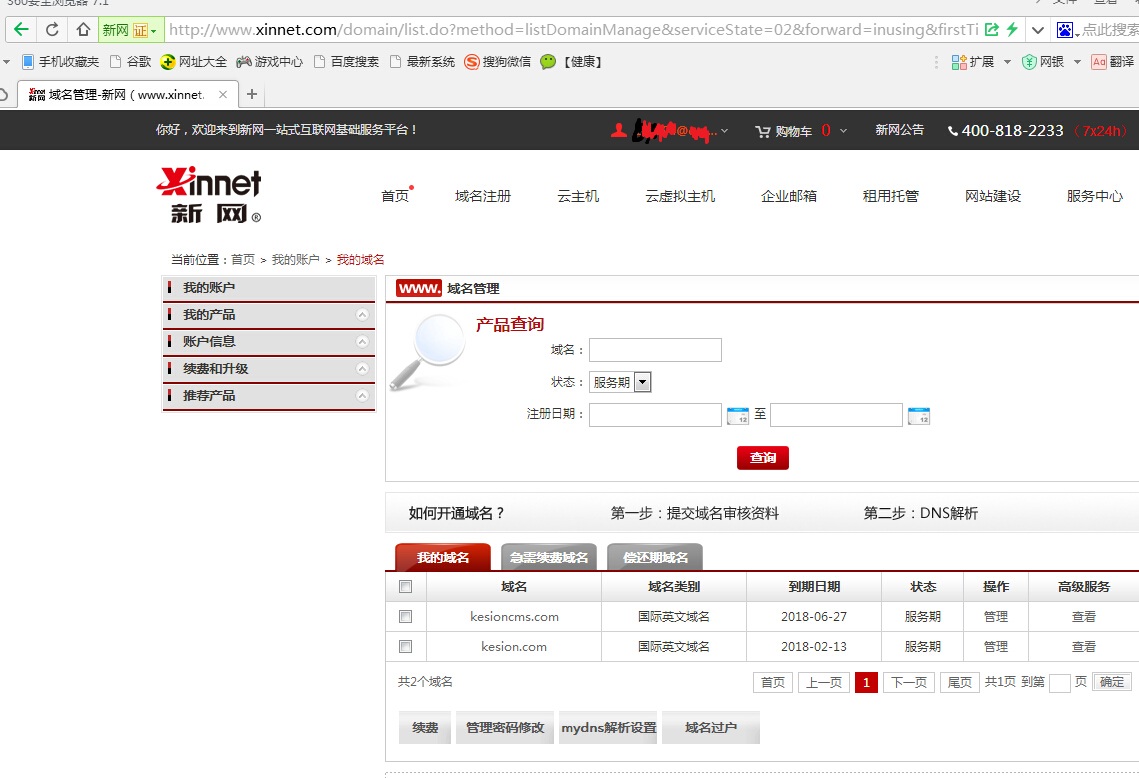Click the 续费 renew button

click(x=425, y=727)
